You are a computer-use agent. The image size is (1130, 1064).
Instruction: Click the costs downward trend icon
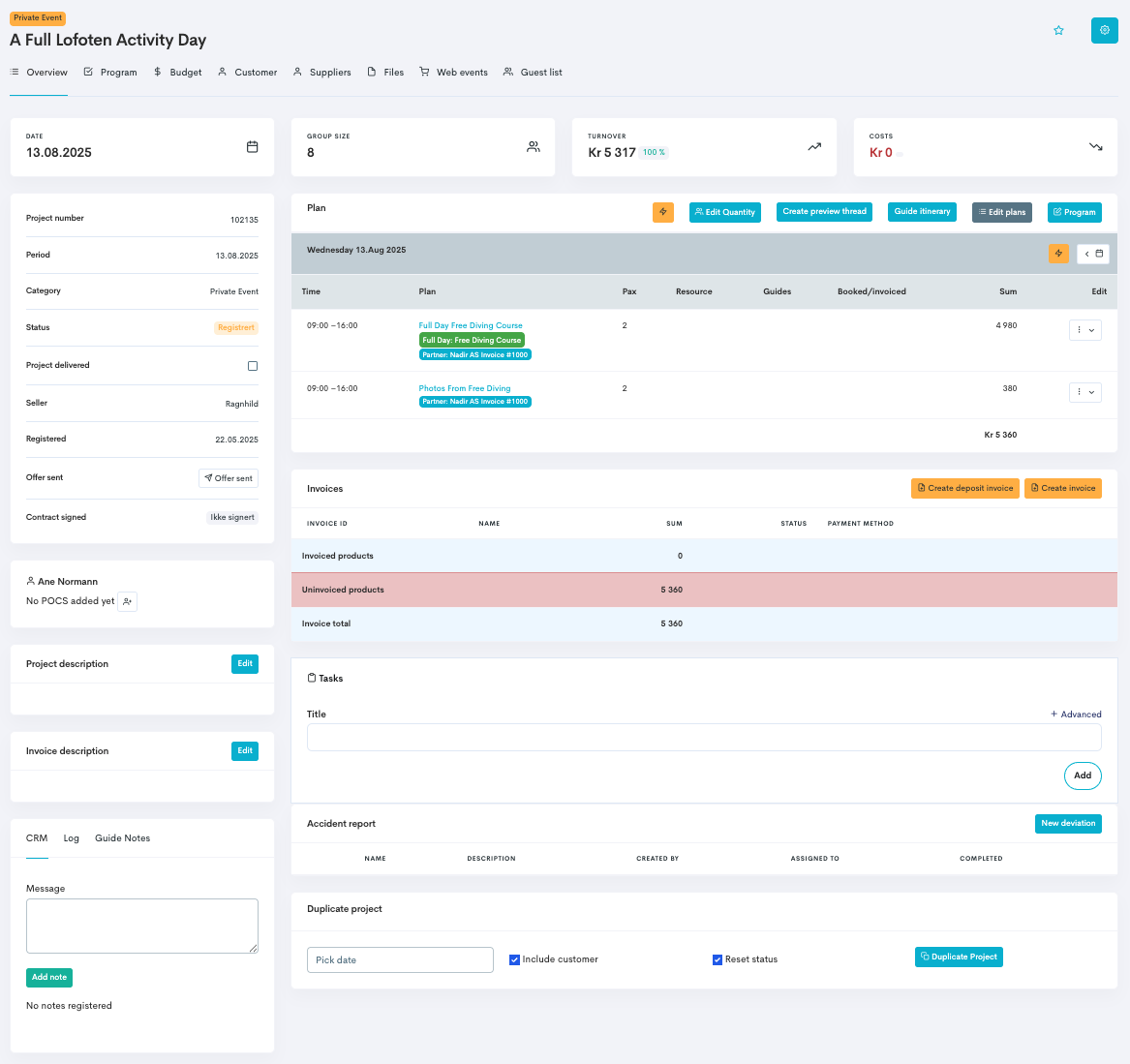click(x=1095, y=147)
